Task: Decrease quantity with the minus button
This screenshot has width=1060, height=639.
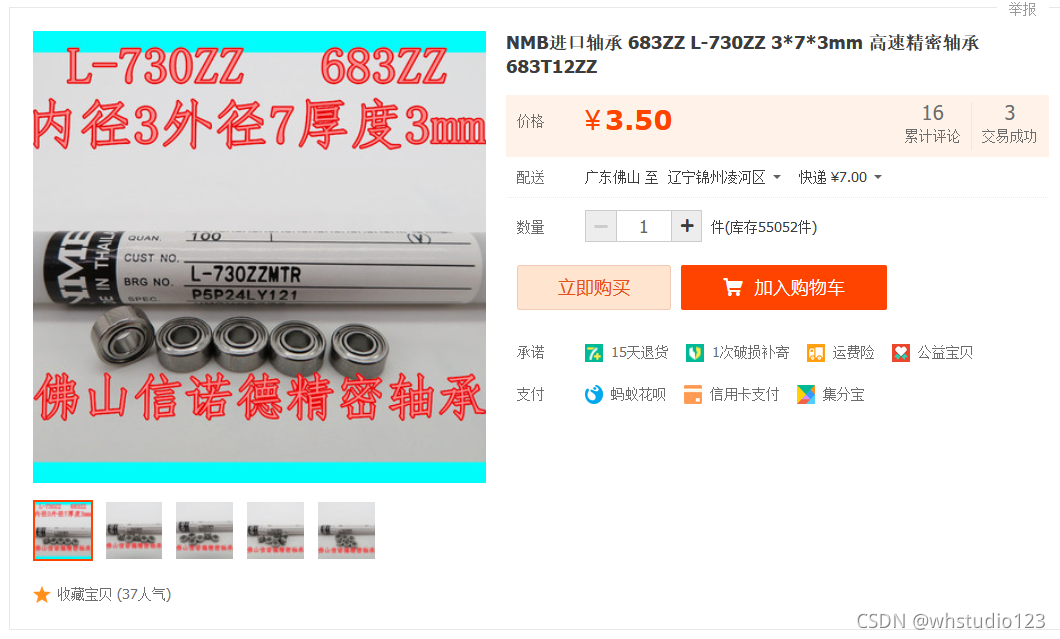Action: pos(600,226)
